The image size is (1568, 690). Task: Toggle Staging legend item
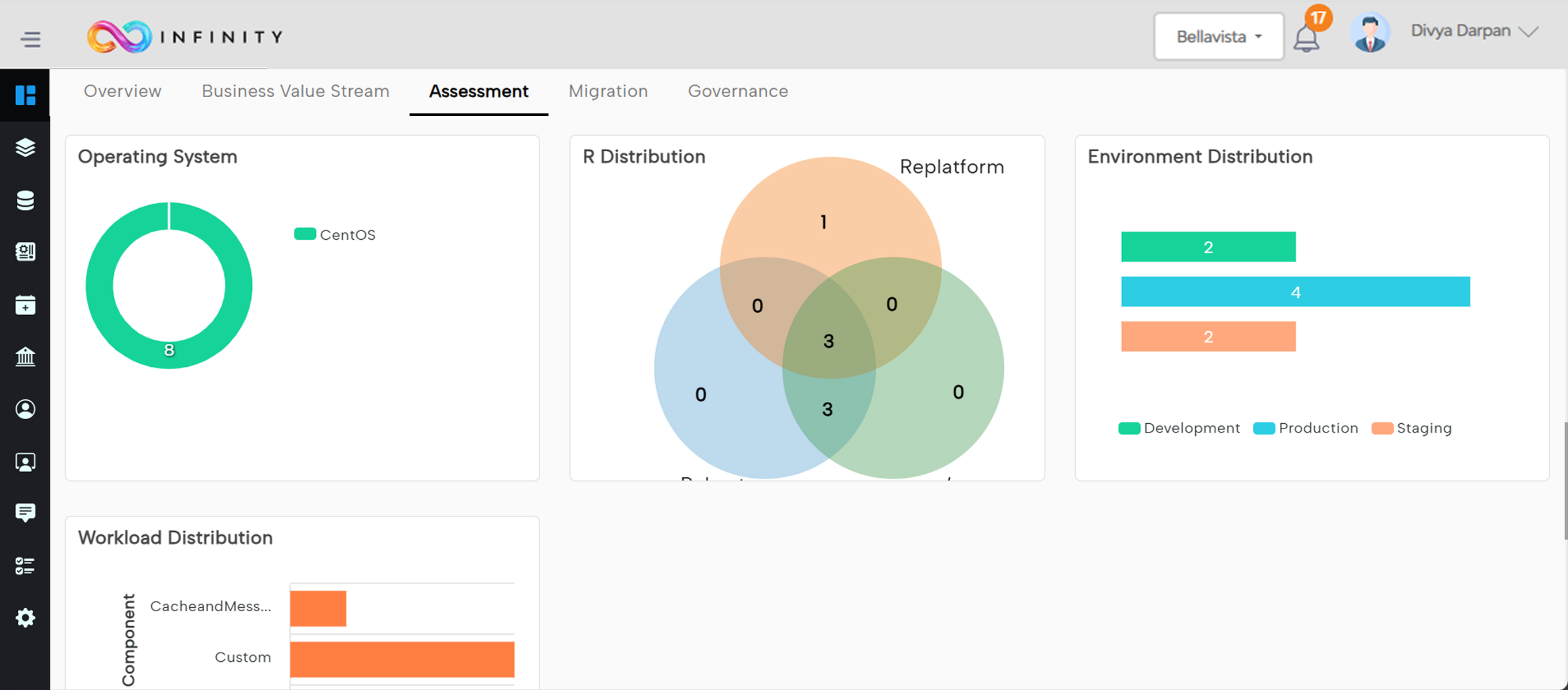pyautogui.click(x=1412, y=428)
